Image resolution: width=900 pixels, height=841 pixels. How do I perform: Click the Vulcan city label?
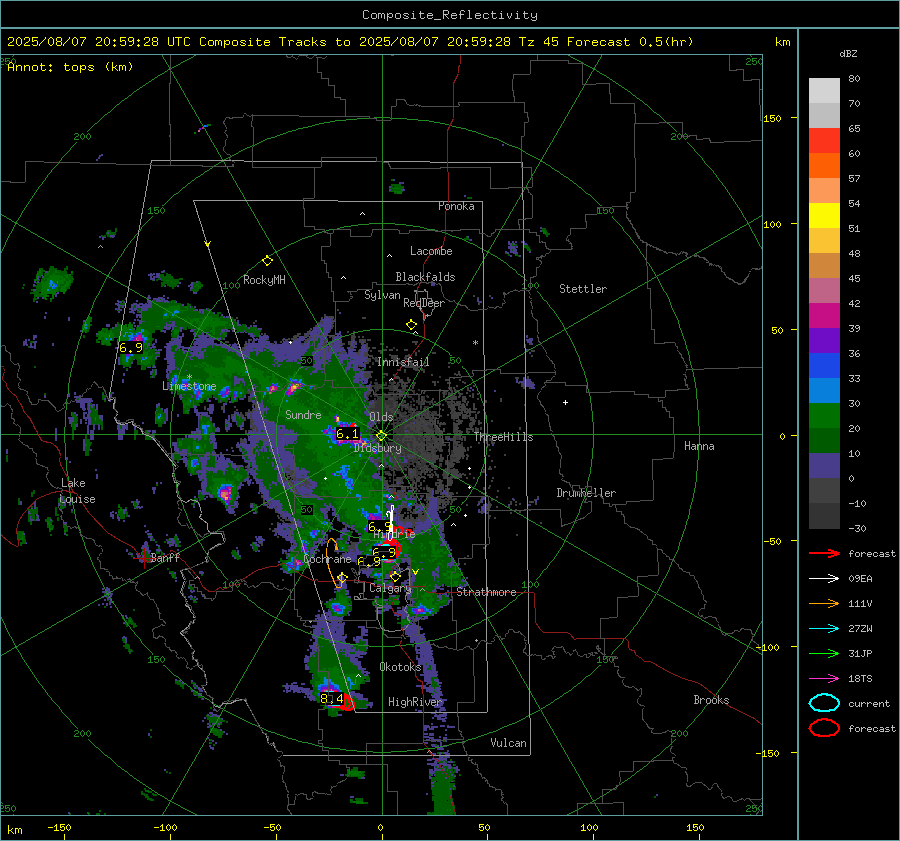pos(508,743)
